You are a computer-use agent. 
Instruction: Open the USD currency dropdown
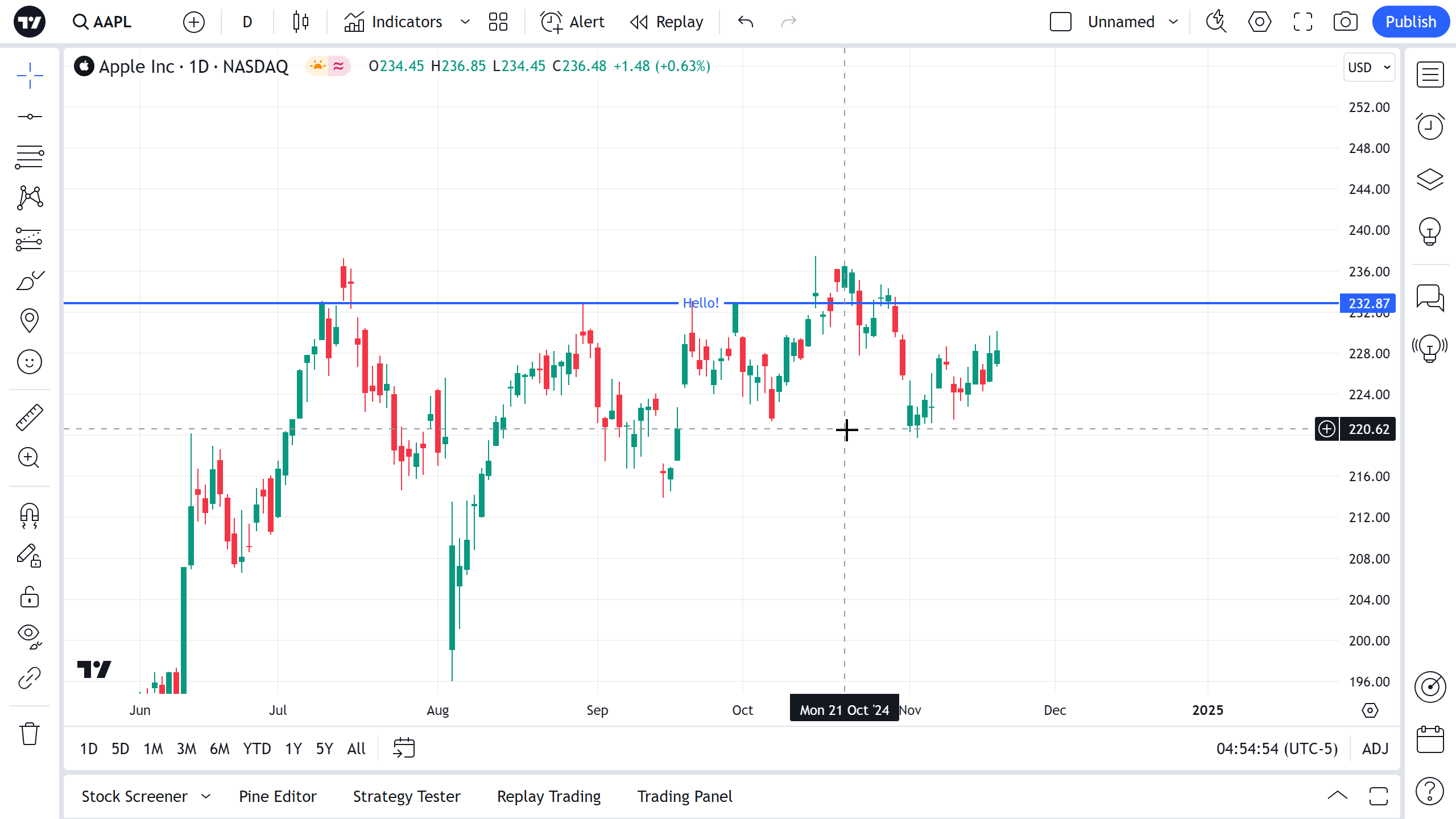tap(1369, 67)
